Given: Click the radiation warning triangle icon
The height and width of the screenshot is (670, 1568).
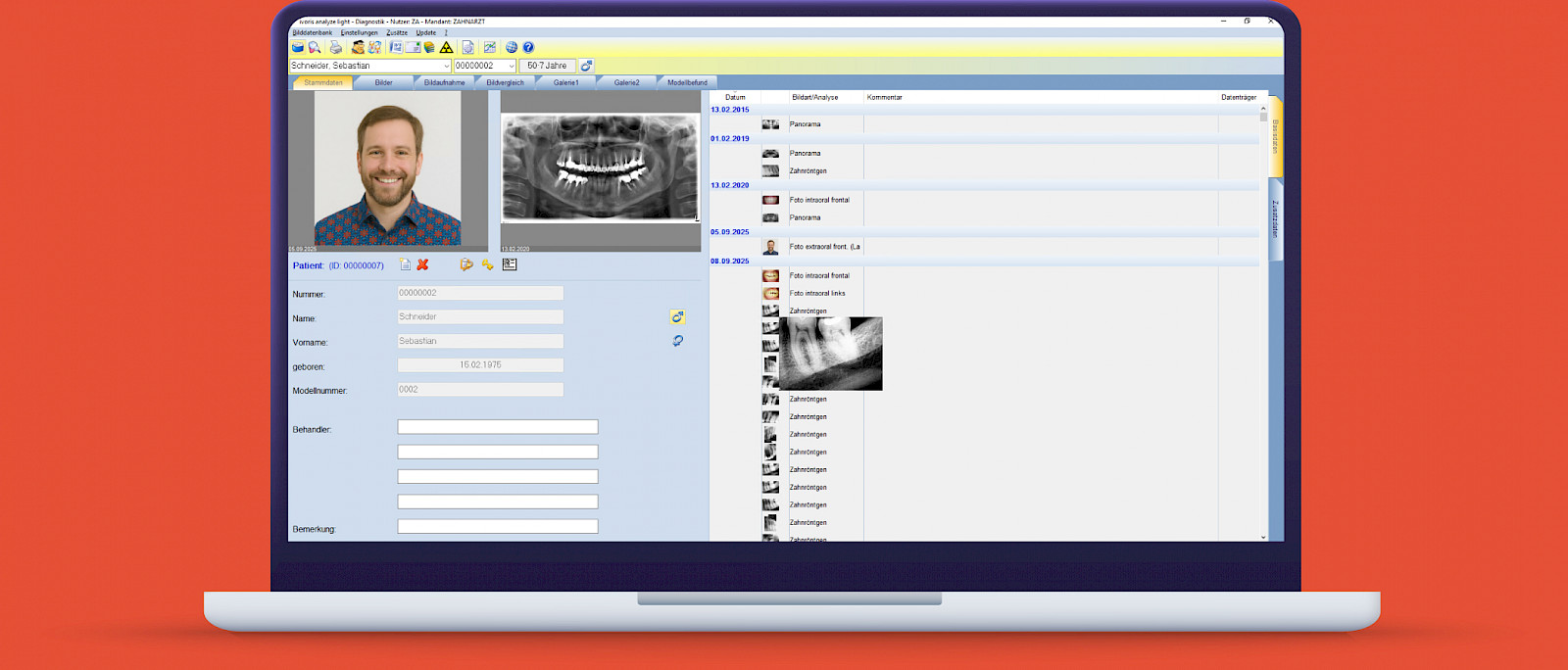Looking at the screenshot, I should coord(447,47).
